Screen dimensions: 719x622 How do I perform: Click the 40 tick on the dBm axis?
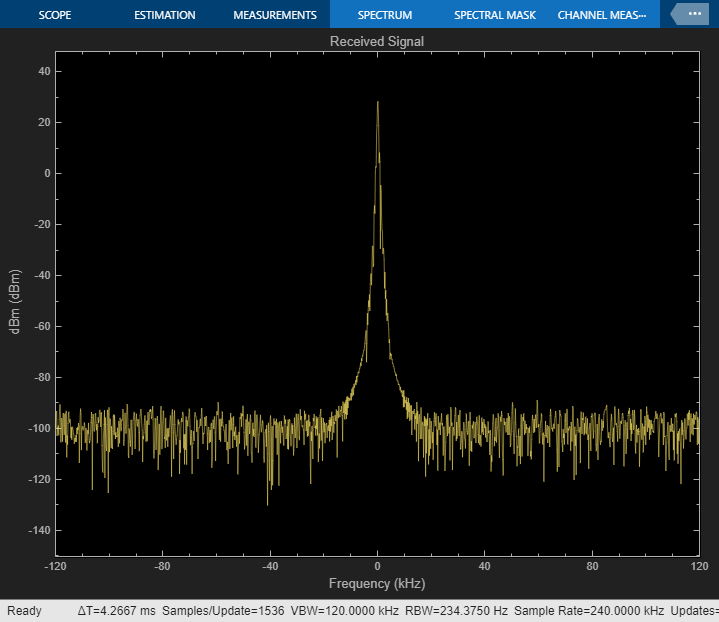click(x=45, y=71)
